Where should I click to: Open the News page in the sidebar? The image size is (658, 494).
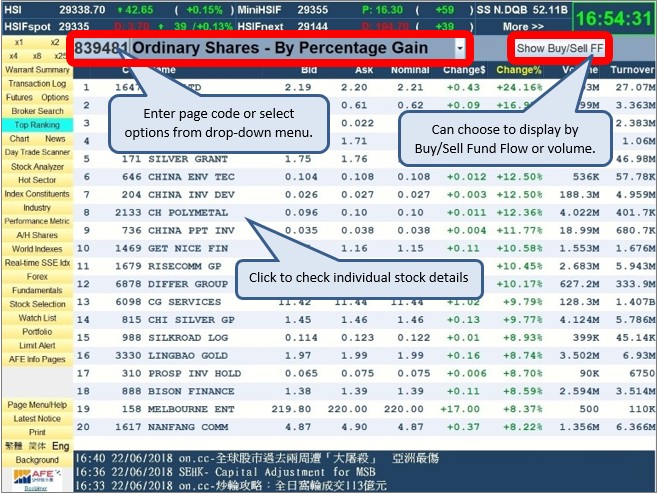55,139
